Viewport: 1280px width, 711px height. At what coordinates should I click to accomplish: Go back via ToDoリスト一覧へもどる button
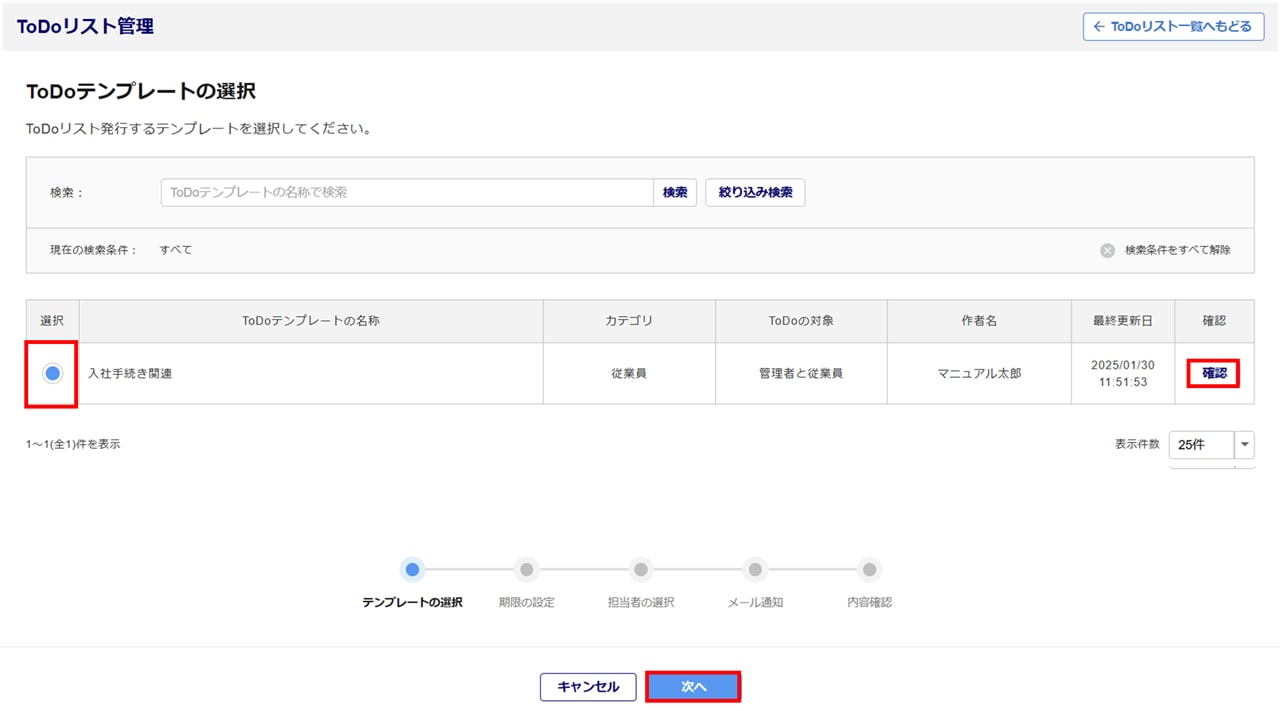click(1173, 27)
